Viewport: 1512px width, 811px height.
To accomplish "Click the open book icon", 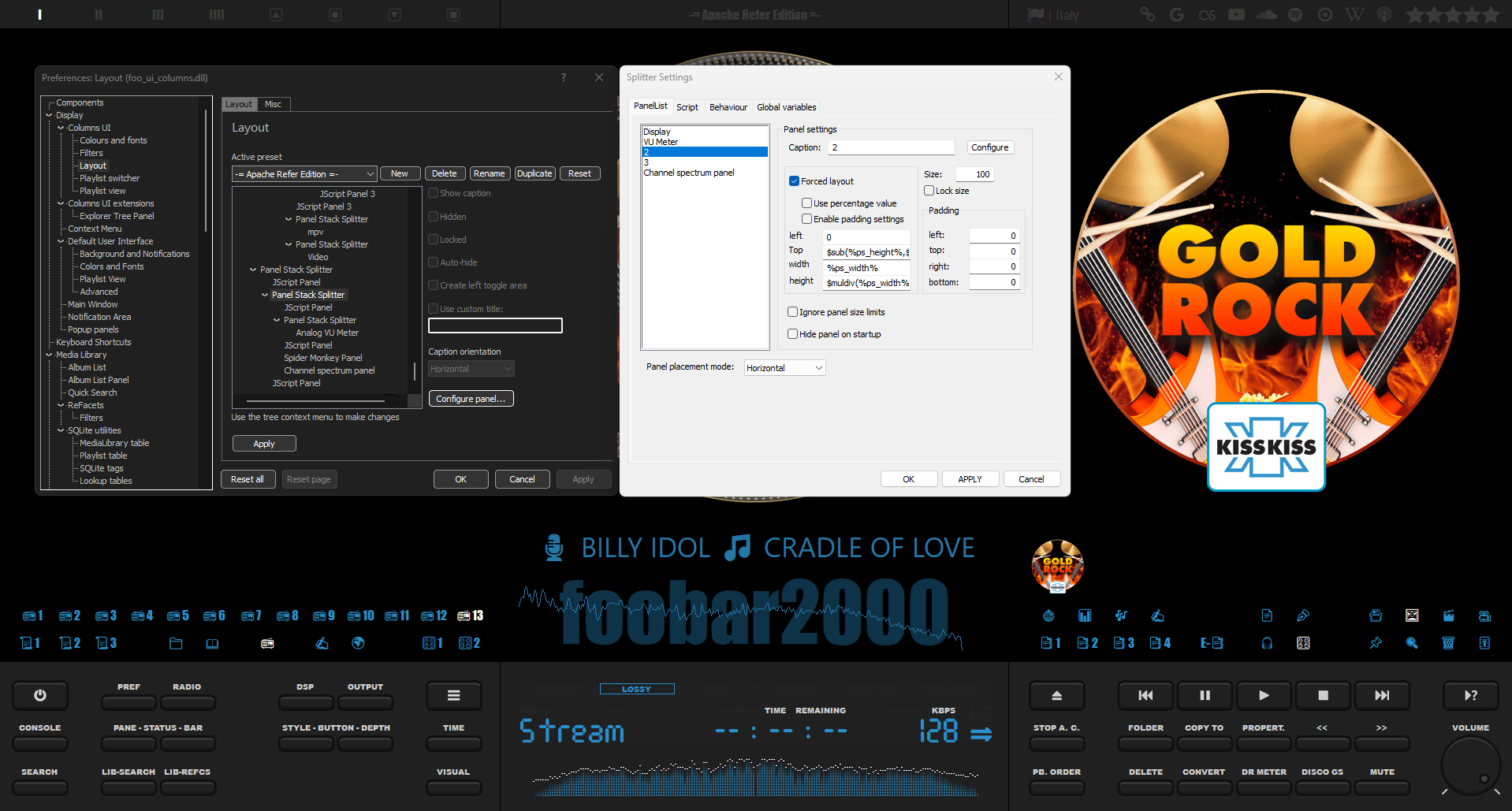I will click(212, 643).
